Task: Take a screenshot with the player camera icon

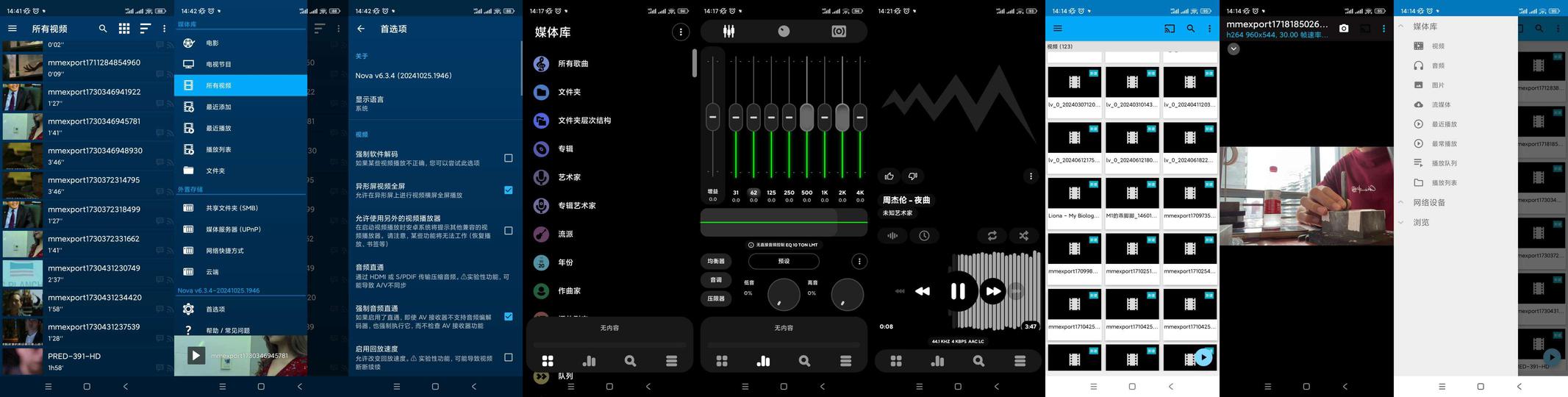Action: tap(1344, 29)
